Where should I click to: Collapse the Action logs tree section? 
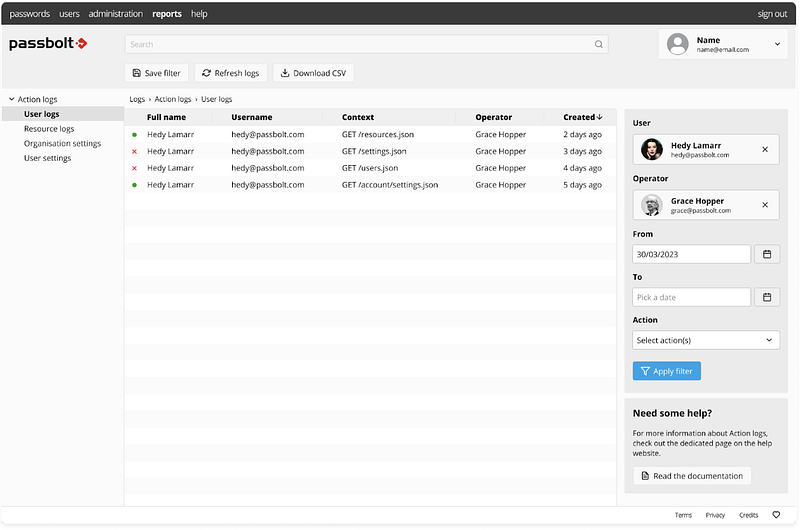pos(11,99)
